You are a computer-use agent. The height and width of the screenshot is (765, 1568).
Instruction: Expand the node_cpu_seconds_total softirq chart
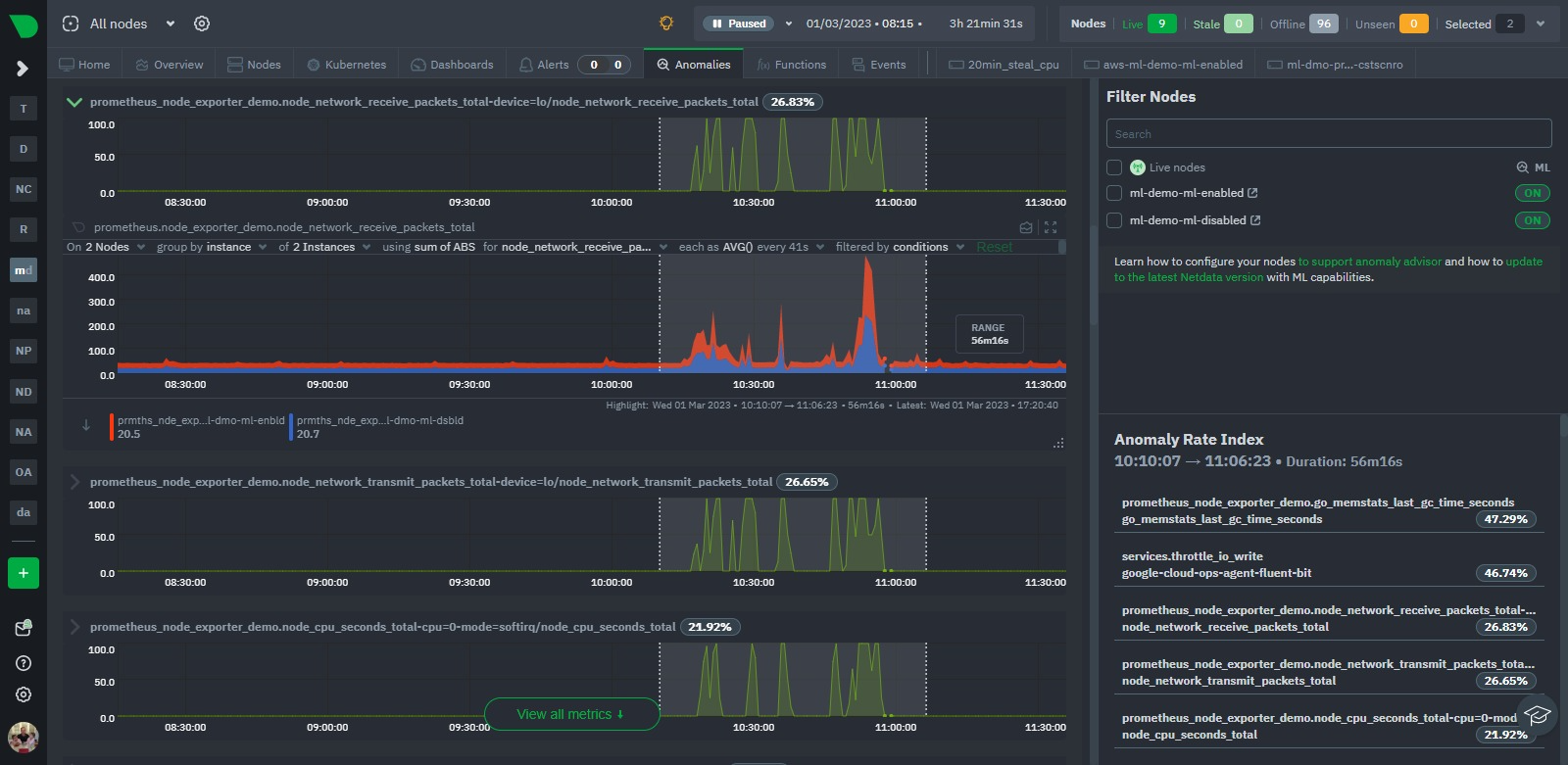click(74, 627)
